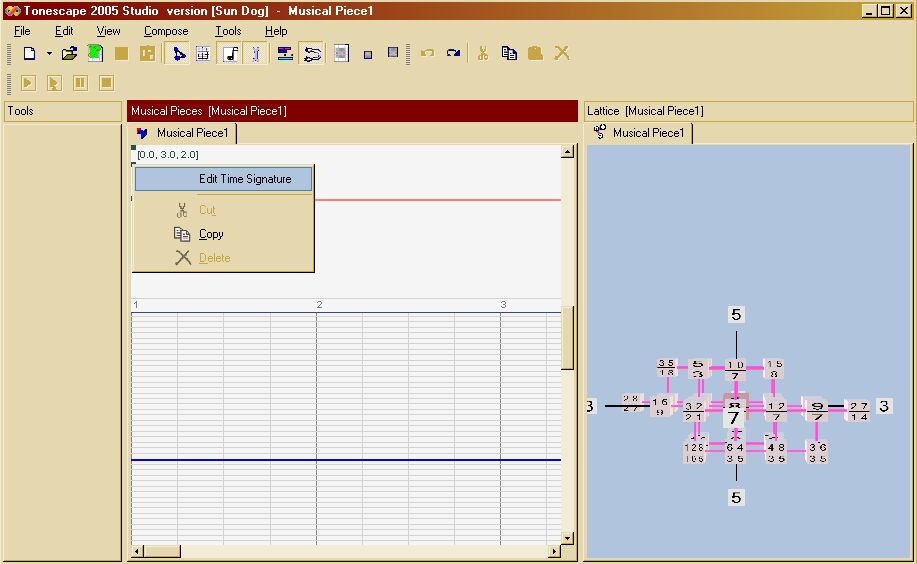This screenshot has width=917, height=564.
Task: Click the Open folder icon
Action: (70, 54)
